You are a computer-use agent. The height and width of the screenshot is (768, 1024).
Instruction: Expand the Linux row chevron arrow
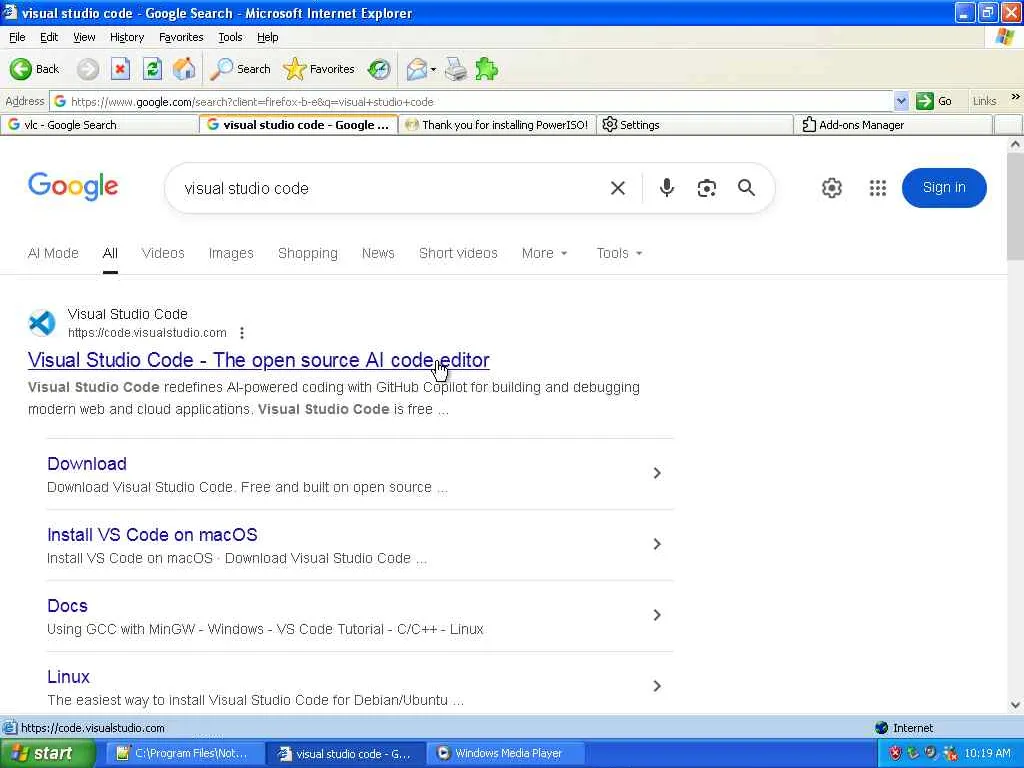(657, 686)
